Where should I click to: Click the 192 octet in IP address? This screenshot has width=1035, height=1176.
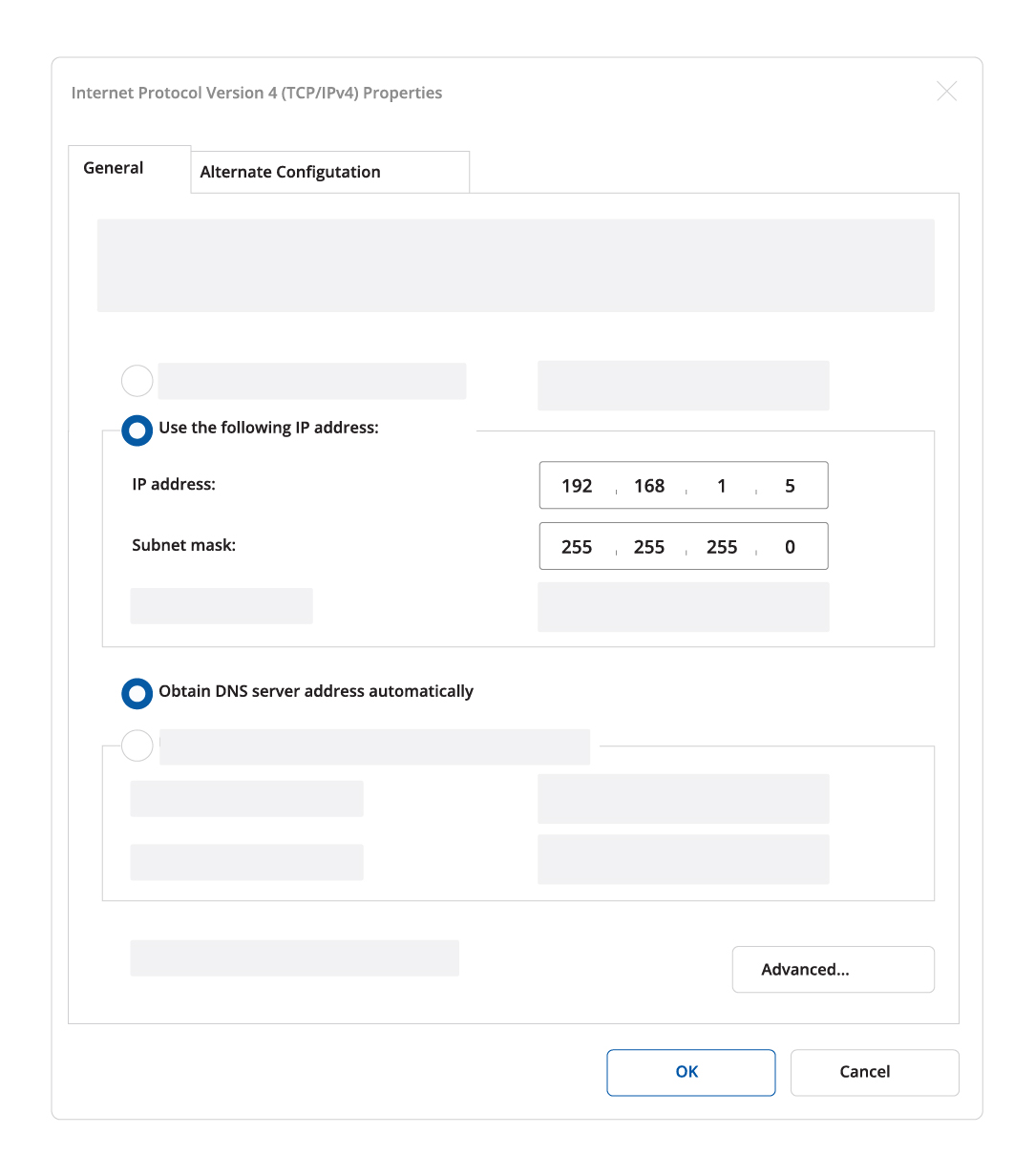click(x=577, y=486)
